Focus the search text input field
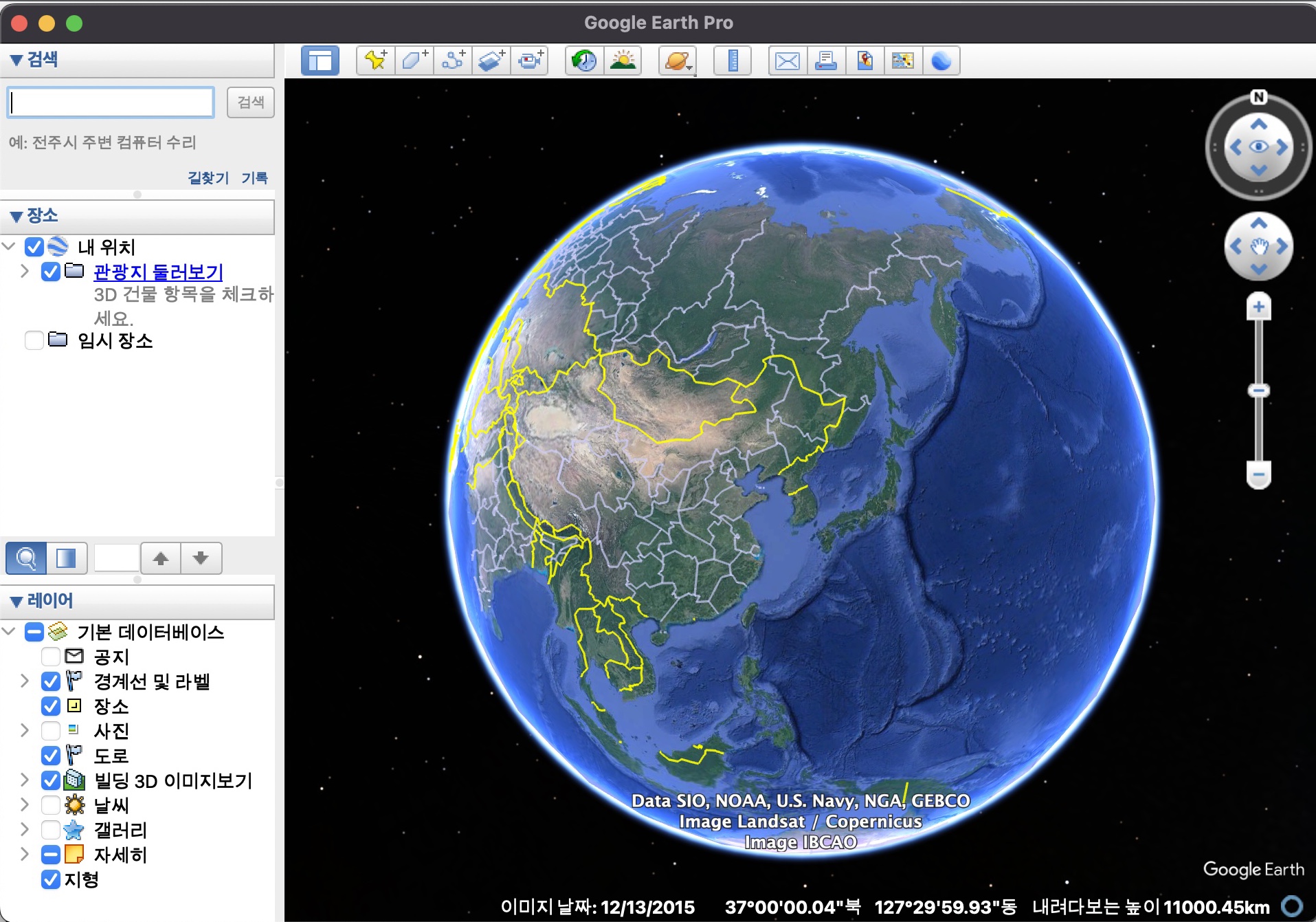Viewport: 1316px width, 922px height. pyautogui.click(x=111, y=102)
